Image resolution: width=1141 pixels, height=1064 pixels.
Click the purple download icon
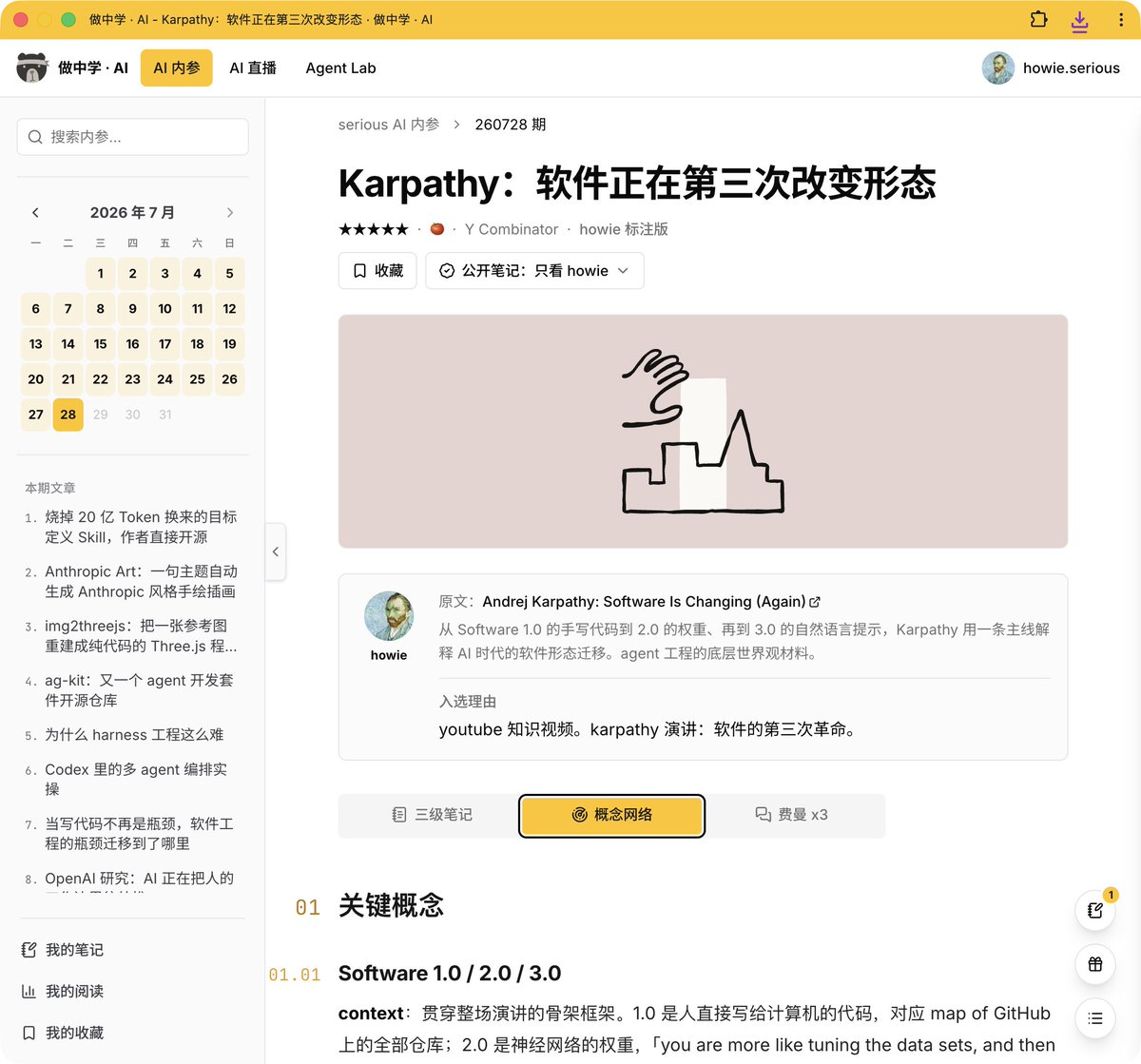coord(1079,21)
